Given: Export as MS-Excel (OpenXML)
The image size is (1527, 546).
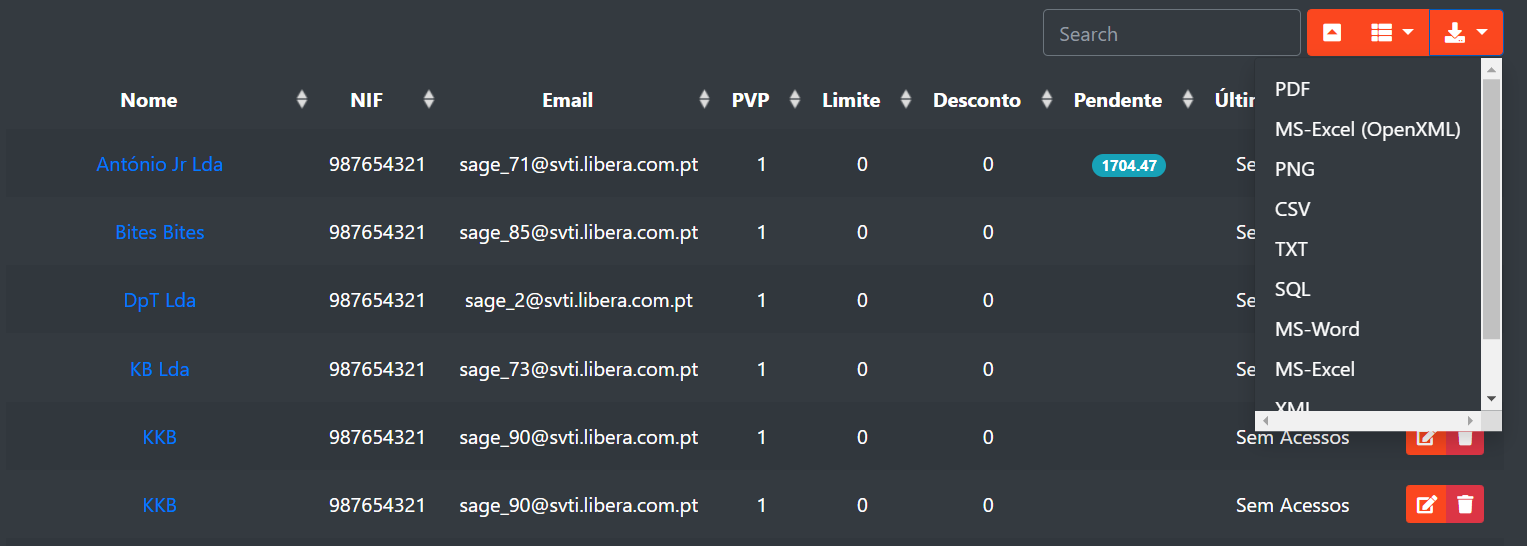Looking at the screenshot, I should pos(1367,129).
